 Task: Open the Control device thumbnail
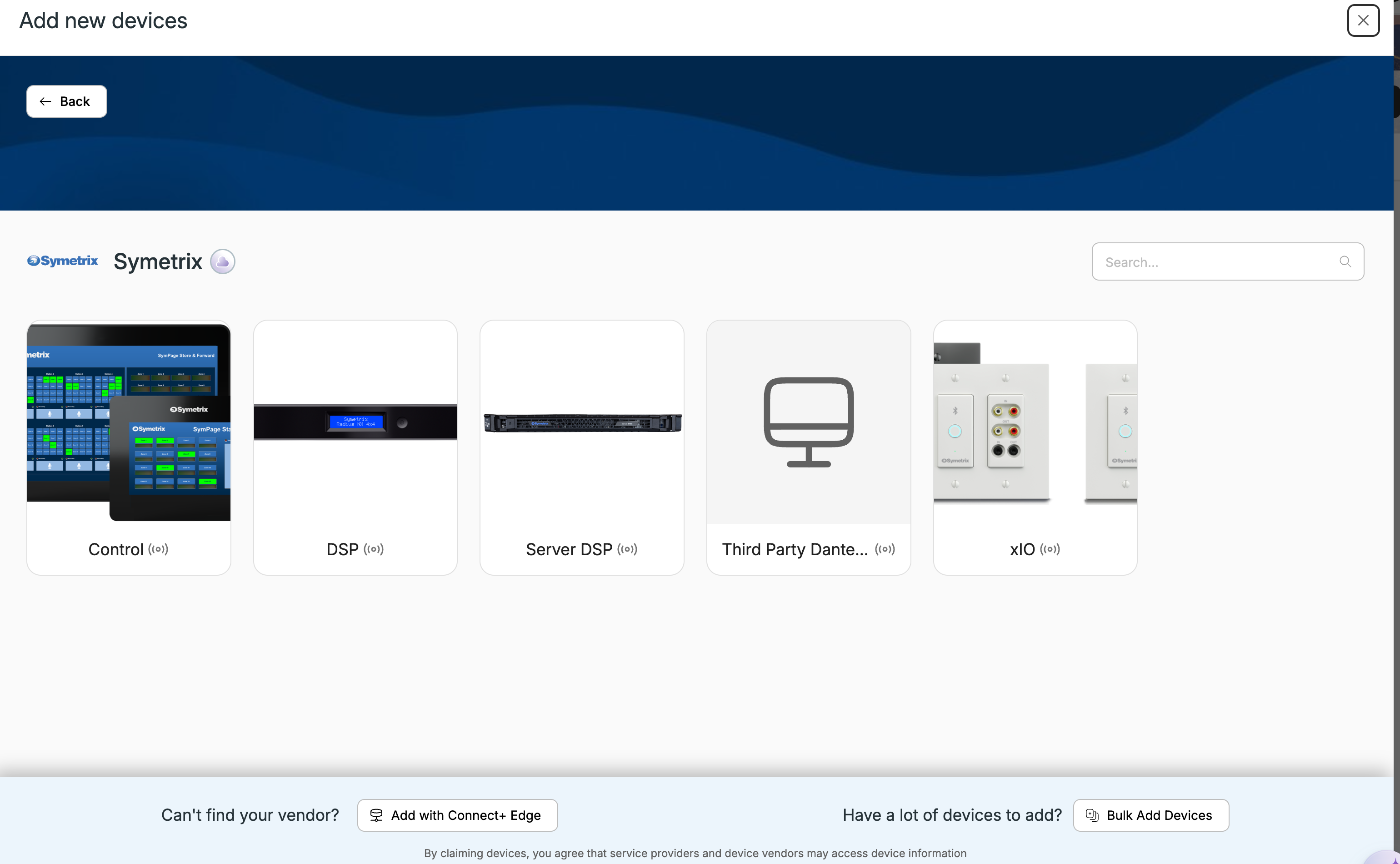point(129,422)
